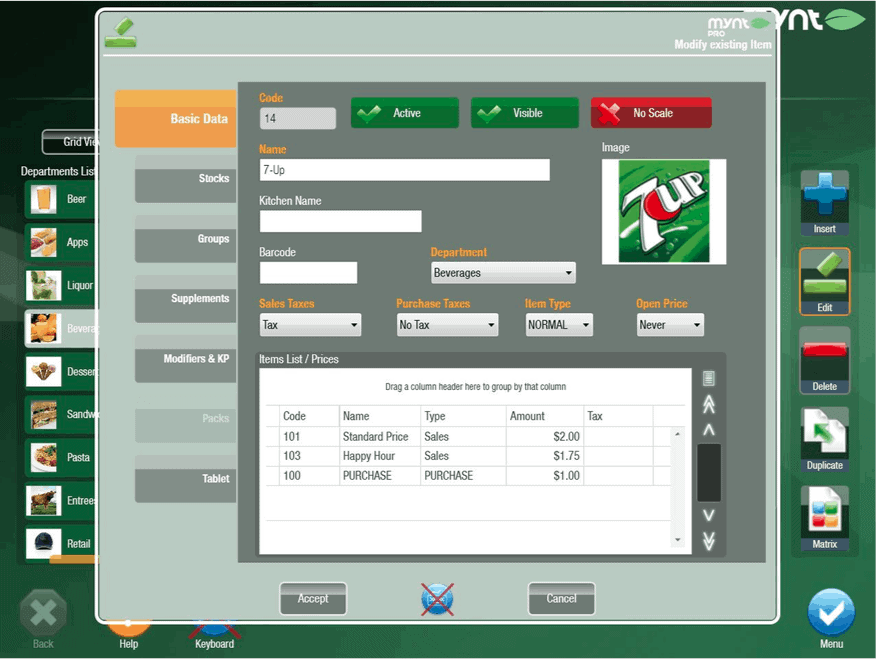The width and height of the screenshot is (876, 659).
Task: Click the crossed-out blue icon between Accept and Cancel
Action: click(x=437, y=599)
